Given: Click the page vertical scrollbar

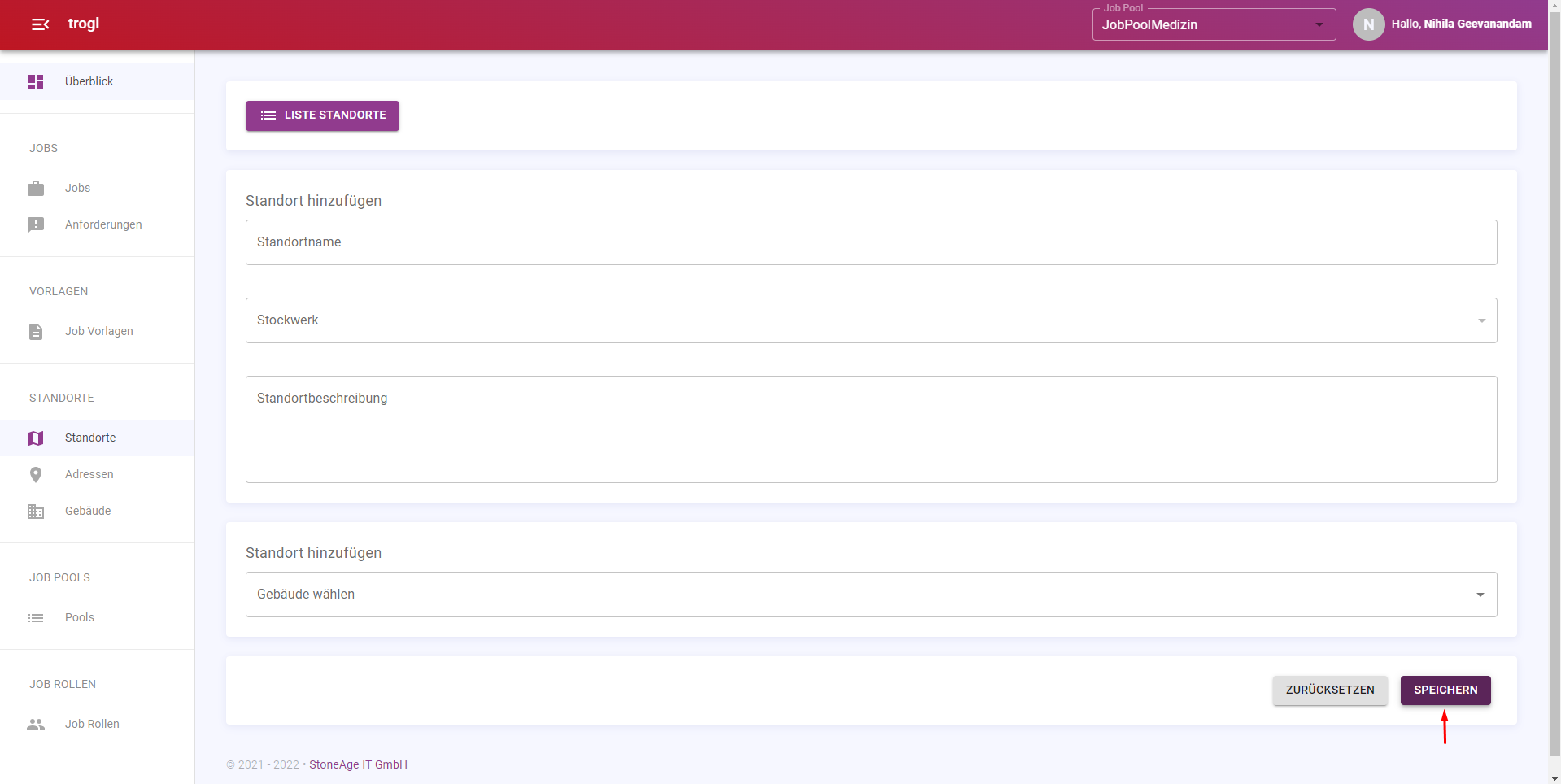Looking at the screenshot, I should point(1554,382).
